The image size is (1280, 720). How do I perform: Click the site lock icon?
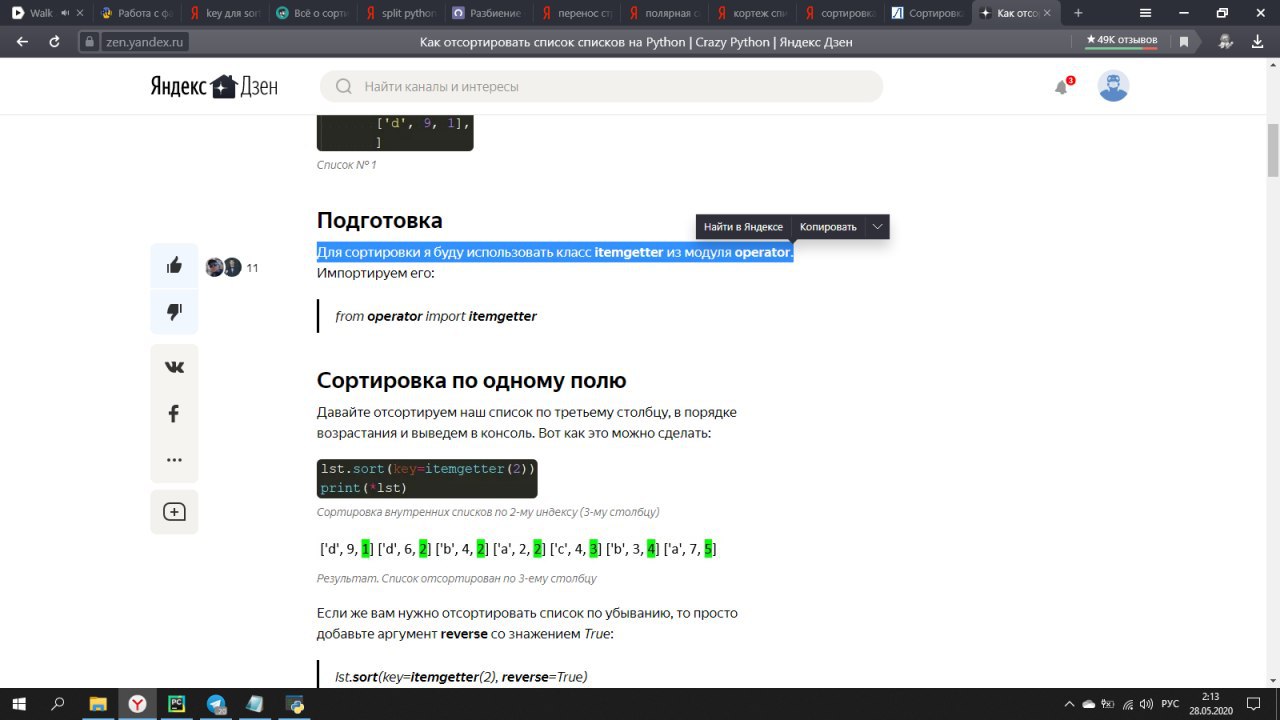tap(90, 42)
